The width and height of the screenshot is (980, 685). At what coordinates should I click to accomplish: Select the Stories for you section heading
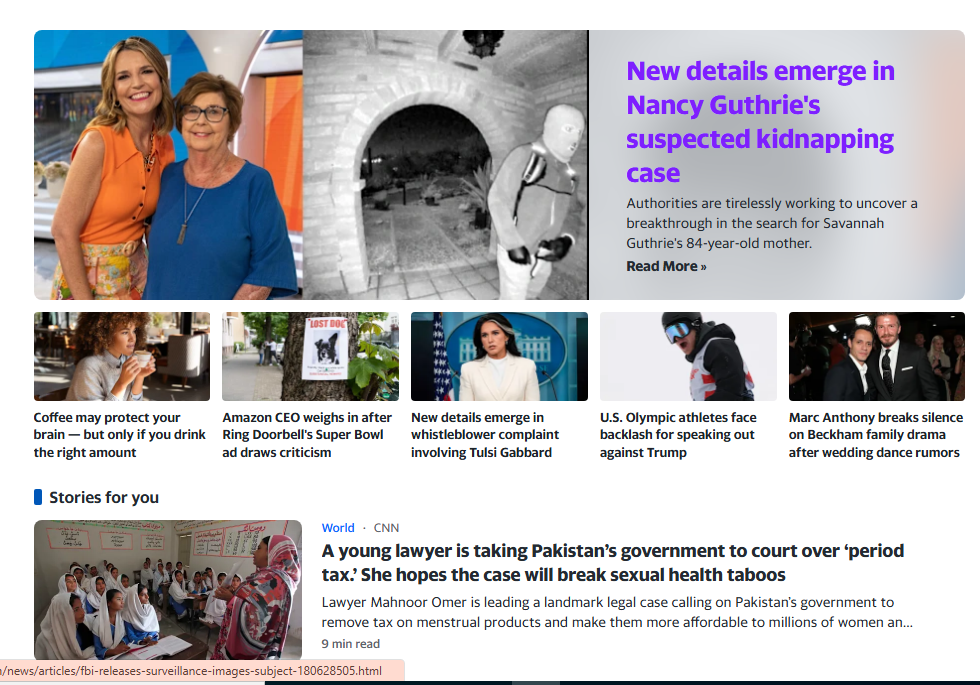[x=104, y=498]
